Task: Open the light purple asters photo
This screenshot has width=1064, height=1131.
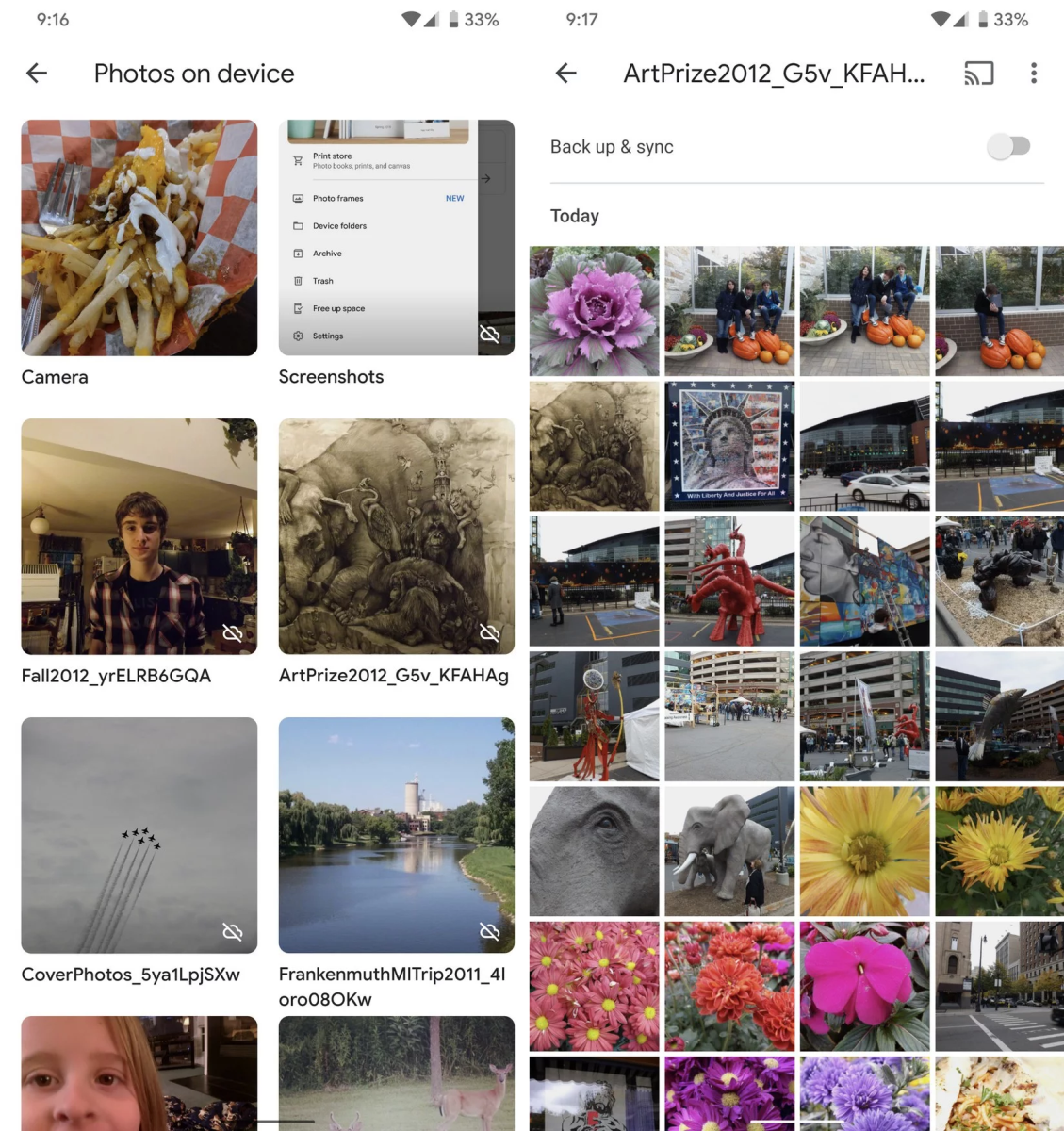Action: coord(865,1093)
